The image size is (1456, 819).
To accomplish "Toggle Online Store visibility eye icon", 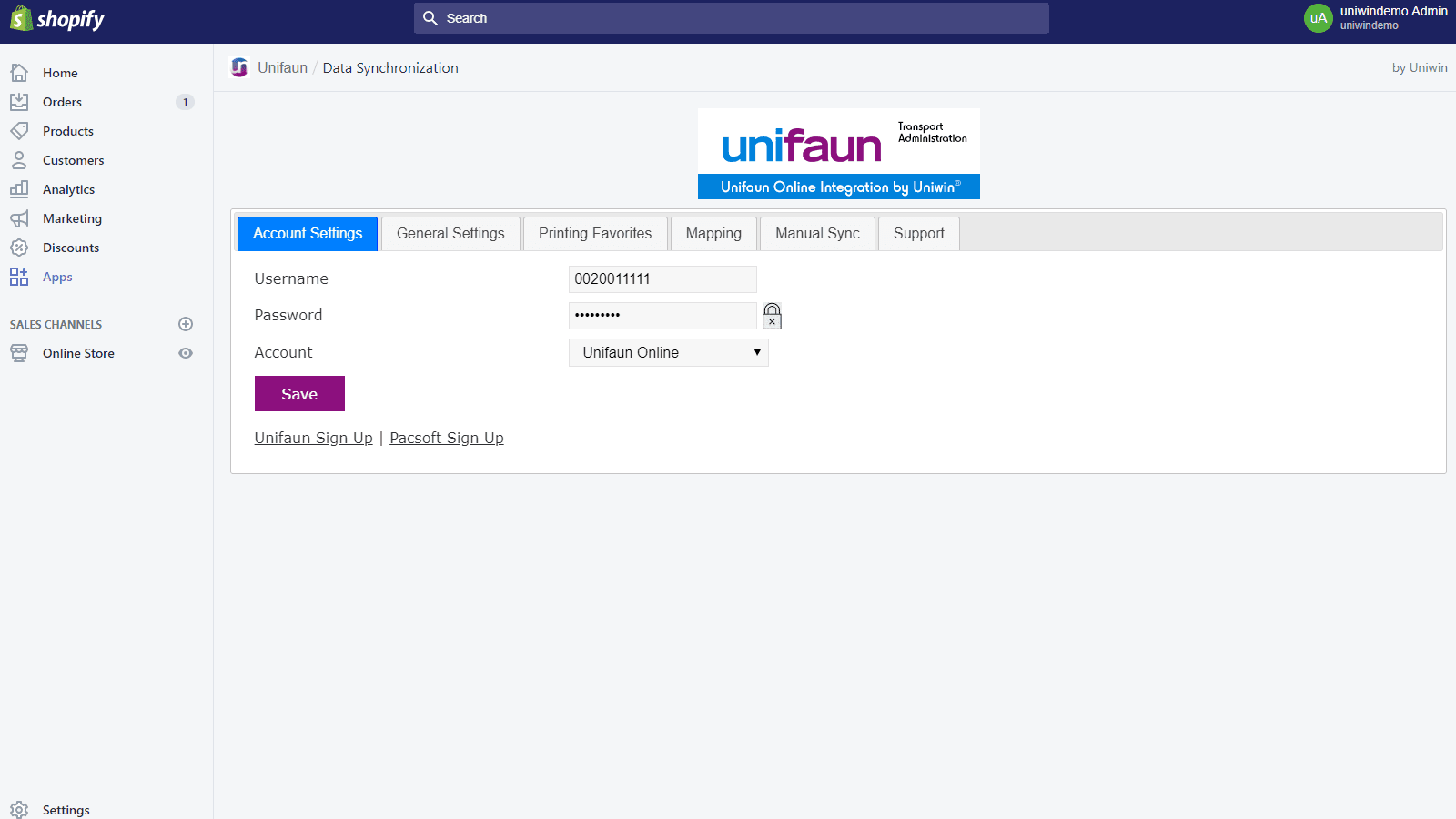I will tap(186, 353).
